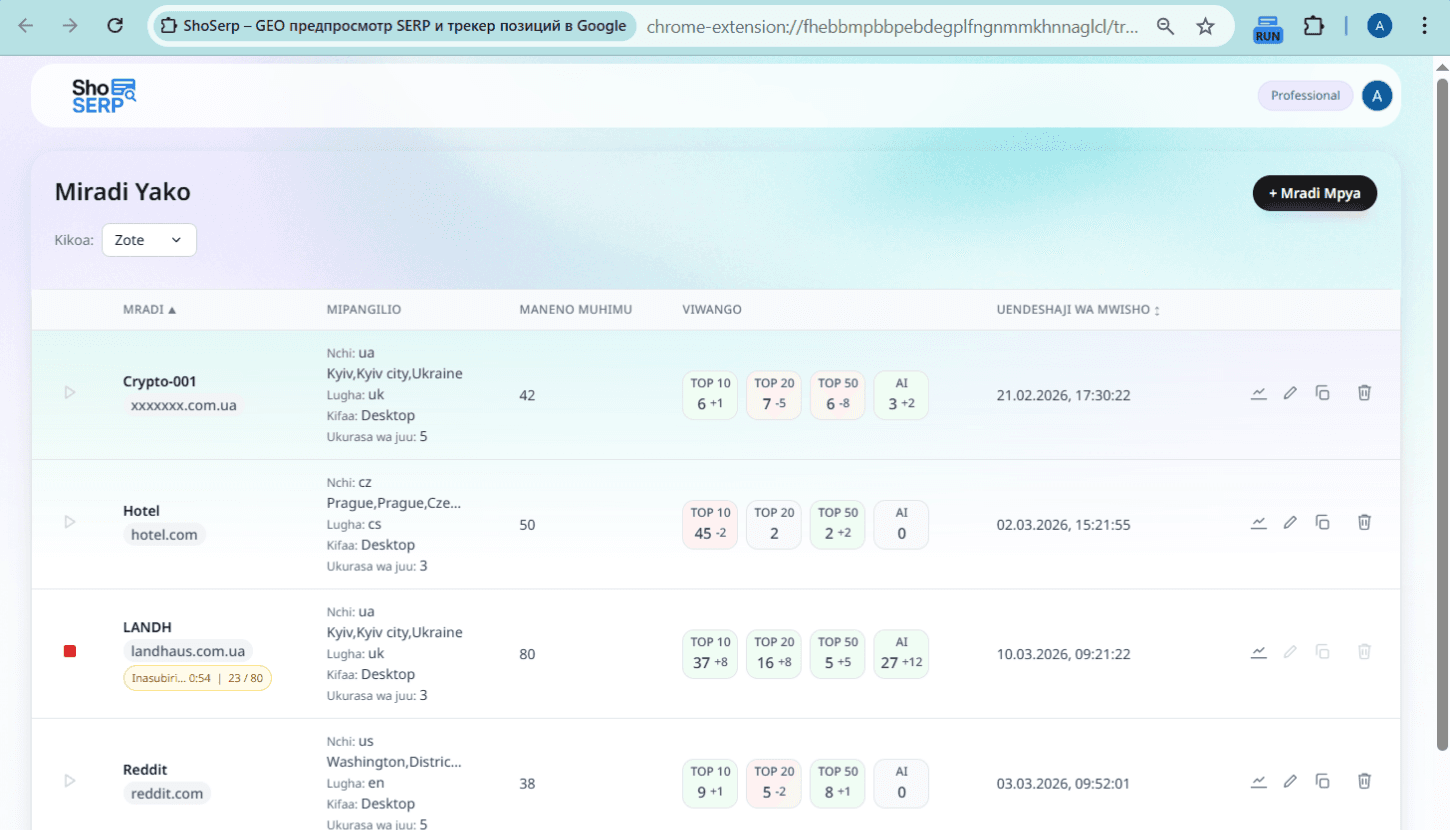
Task: Click Crypto-001 TOP 50 badge
Action: 838,395
